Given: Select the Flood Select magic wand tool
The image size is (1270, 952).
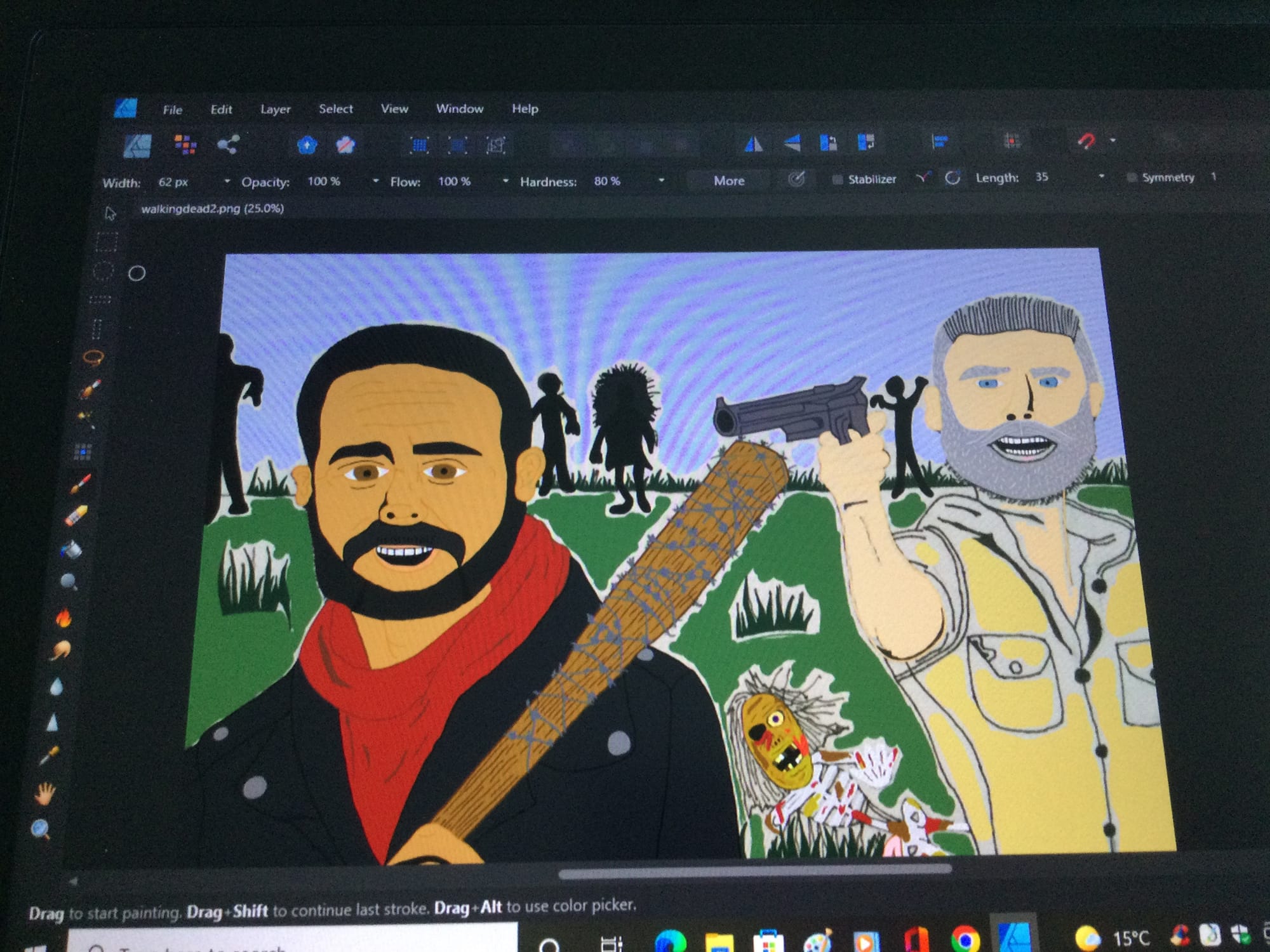Looking at the screenshot, I should tap(86, 419).
